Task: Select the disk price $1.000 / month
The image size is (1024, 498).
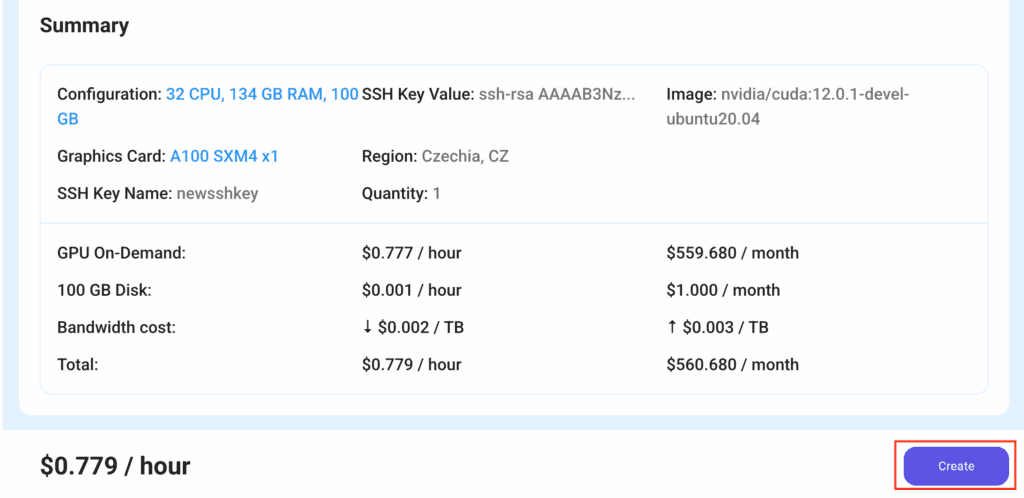Action: click(722, 290)
